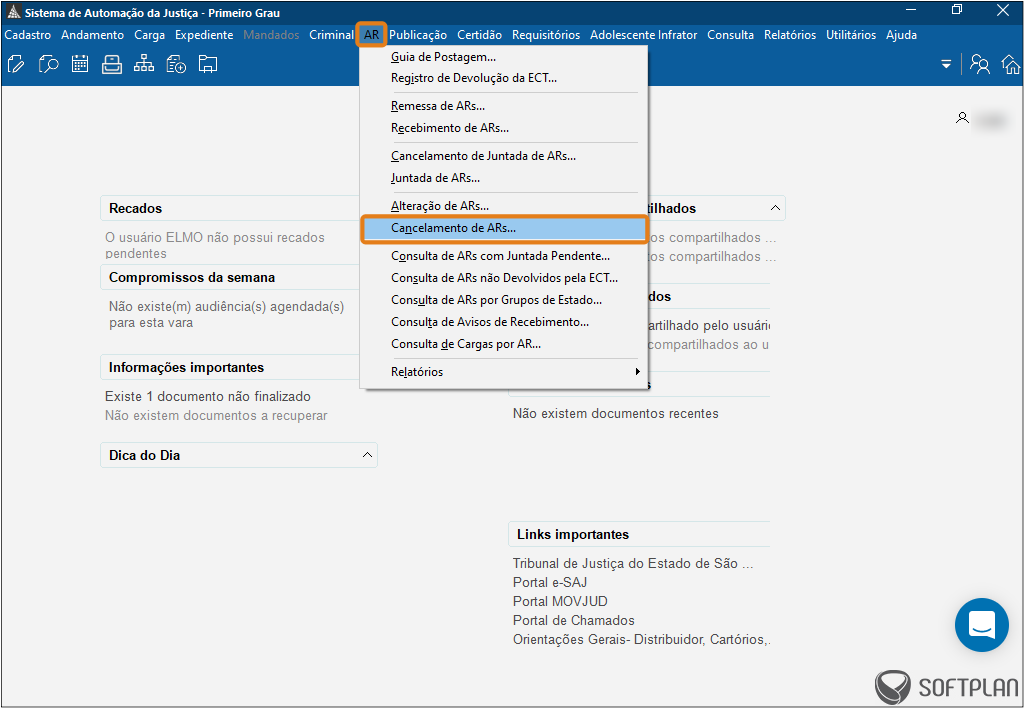The width and height of the screenshot is (1024, 708).
Task: Click the home icon in the toolbar
Action: coord(1011,64)
